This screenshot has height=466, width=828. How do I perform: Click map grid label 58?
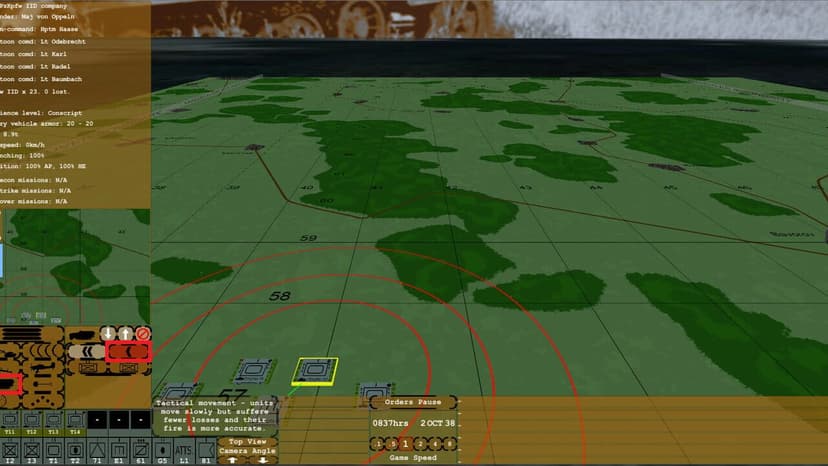pyautogui.click(x=279, y=296)
